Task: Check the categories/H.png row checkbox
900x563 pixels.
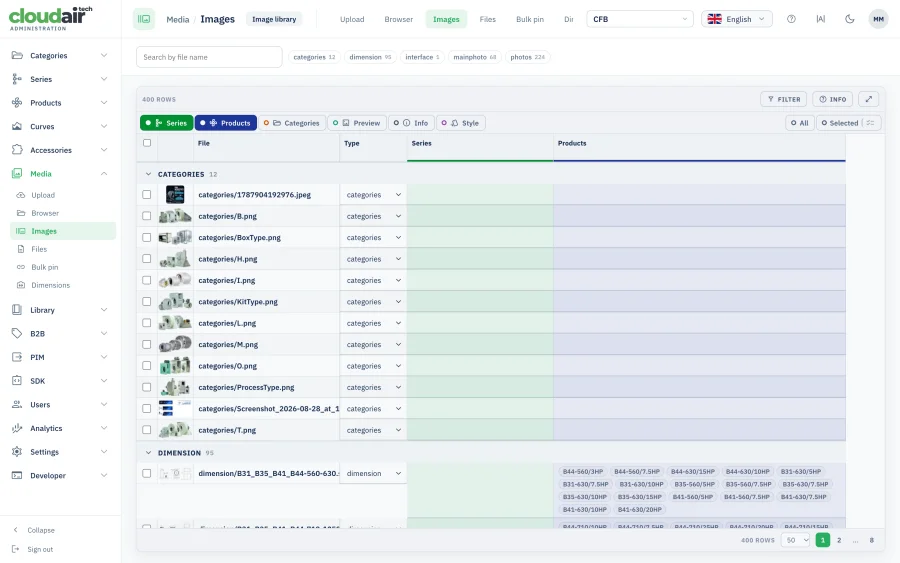Action: pyautogui.click(x=147, y=259)
